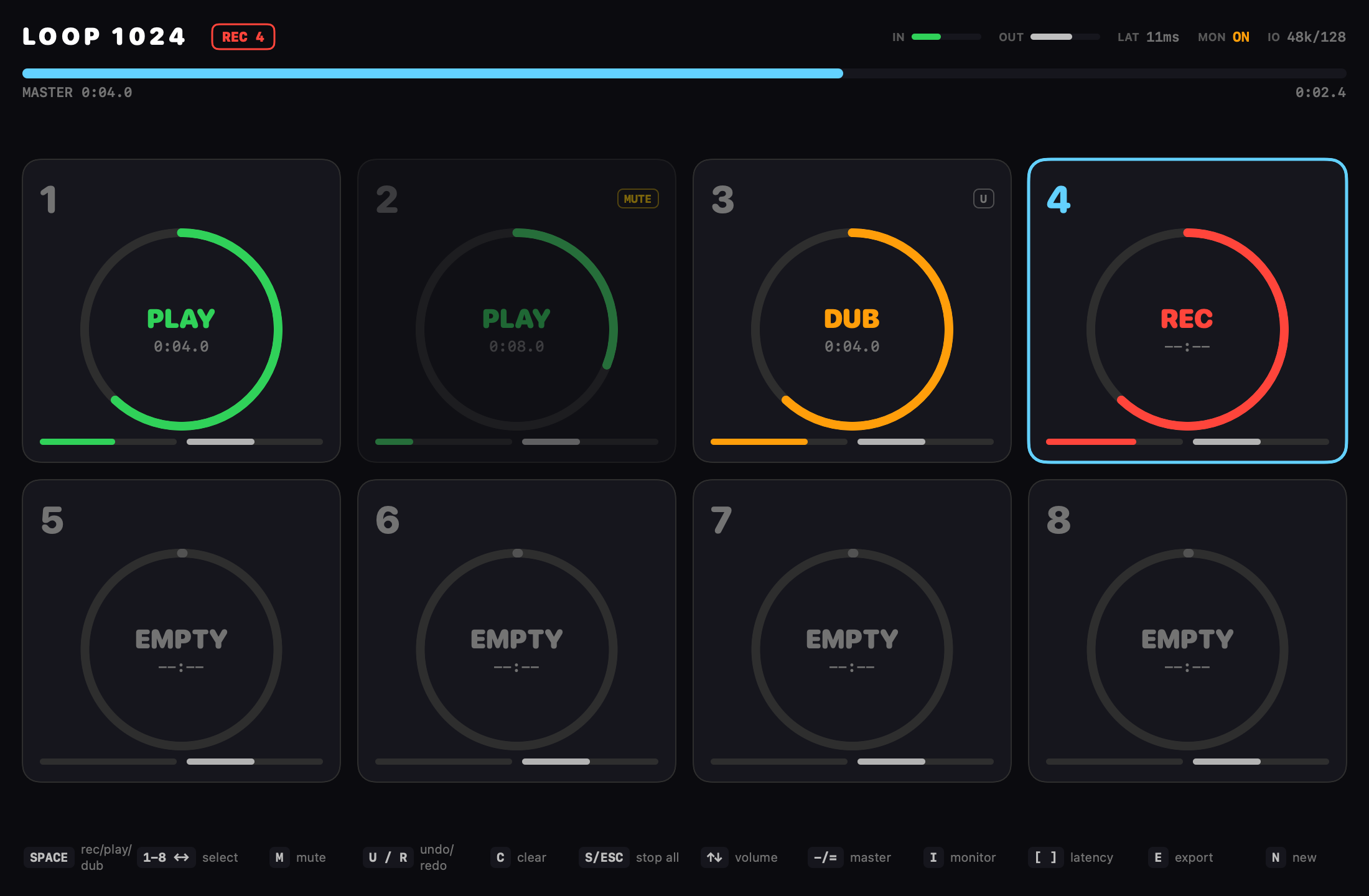Select empty track 8 ring
The height and width of the screenshot is (896, 1369).
pyautogui.click(x=1187, y=649)
